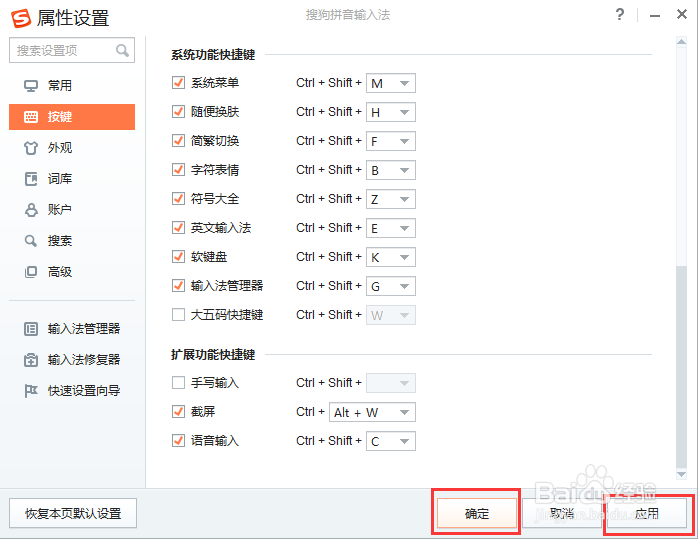Click the scrollbar down arrow

[x=681, y=474]
